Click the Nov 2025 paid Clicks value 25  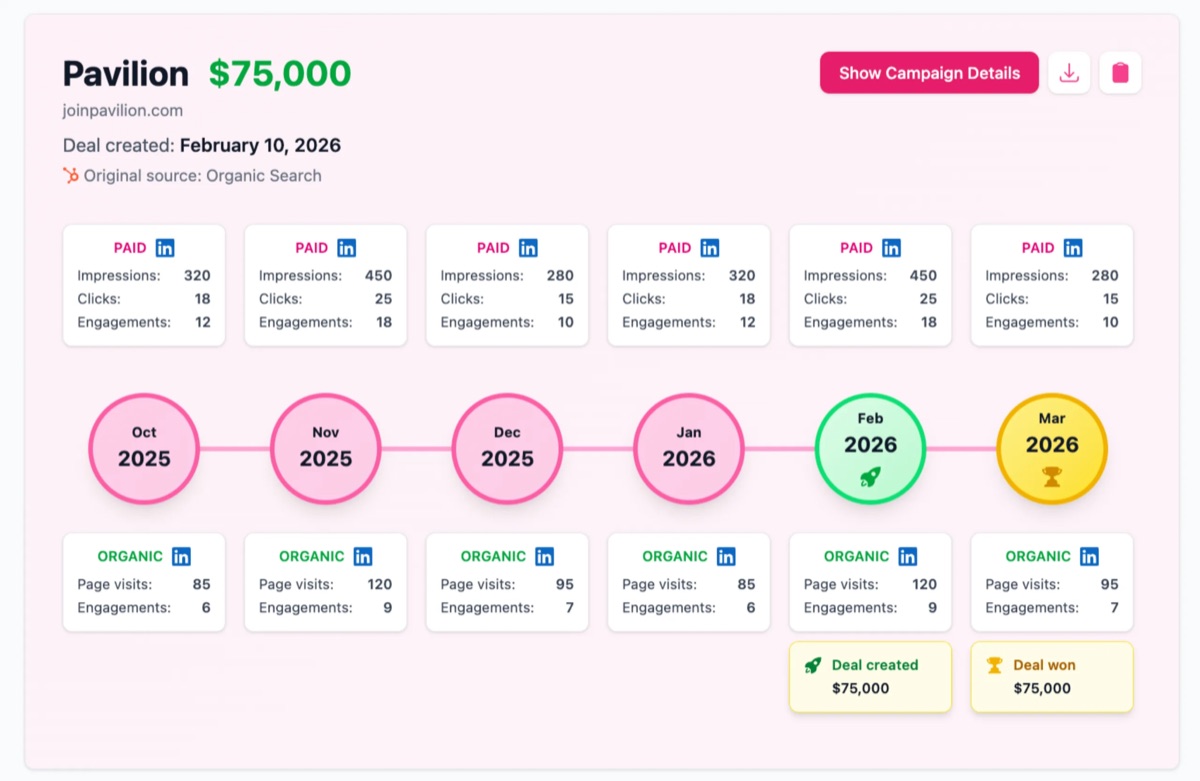pos(383,298)
